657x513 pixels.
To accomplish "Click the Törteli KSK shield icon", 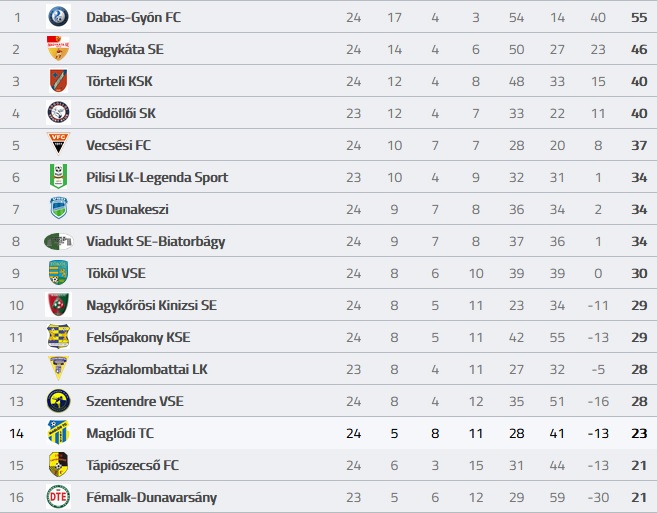I will pos(58,81).
